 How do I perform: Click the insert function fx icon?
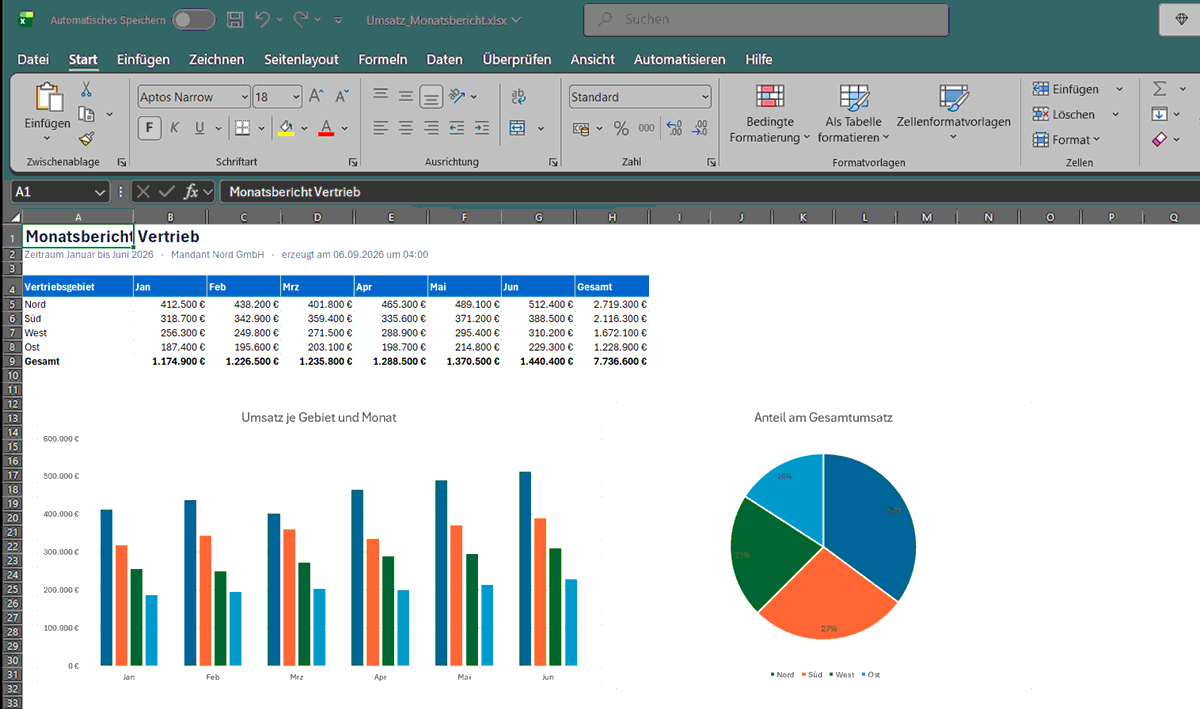191,191
